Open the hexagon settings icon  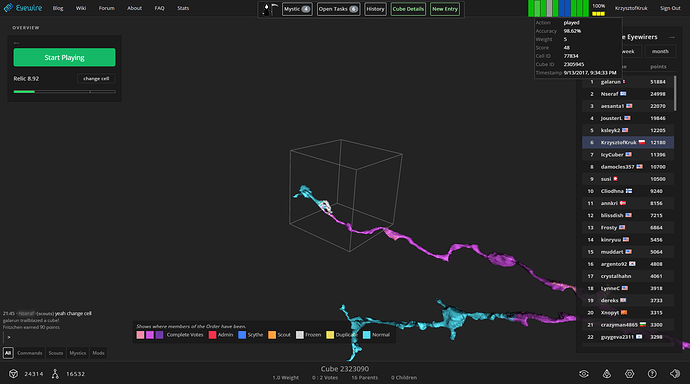(630, 374)
